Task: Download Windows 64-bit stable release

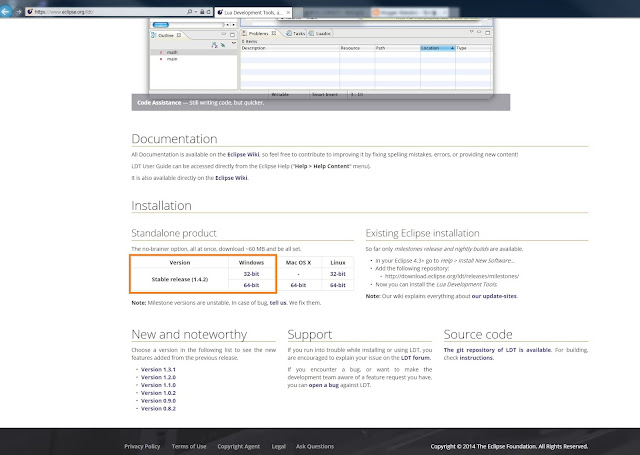Action: 251,285
